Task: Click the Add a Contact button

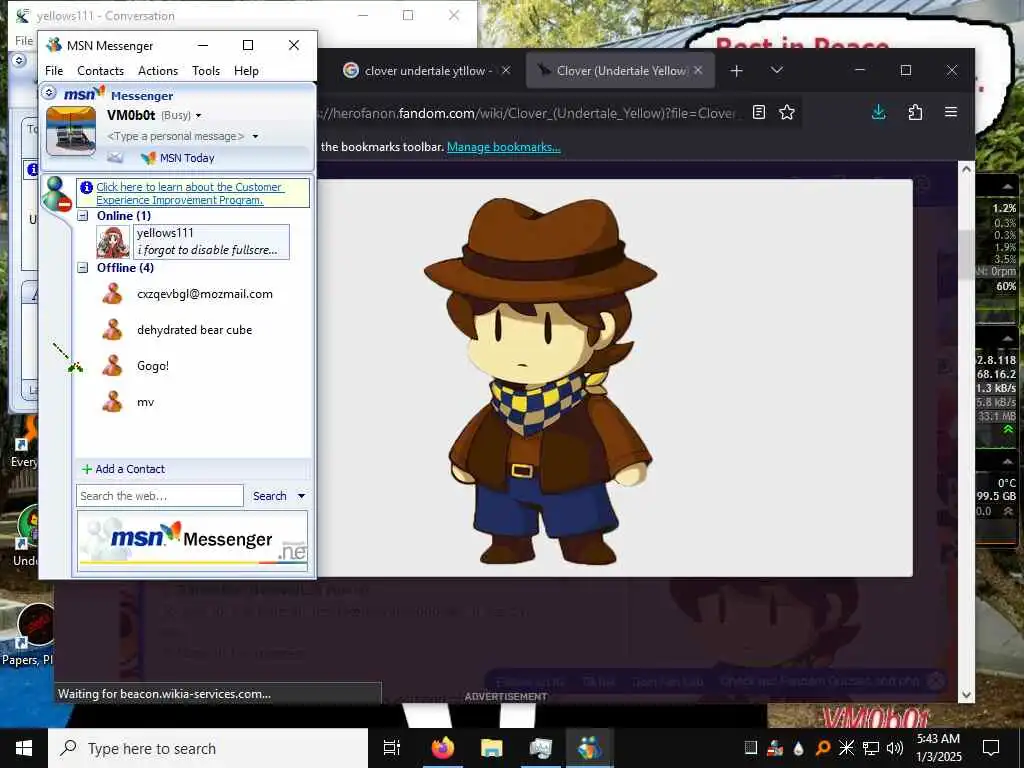Action: [x=123, y=469]
